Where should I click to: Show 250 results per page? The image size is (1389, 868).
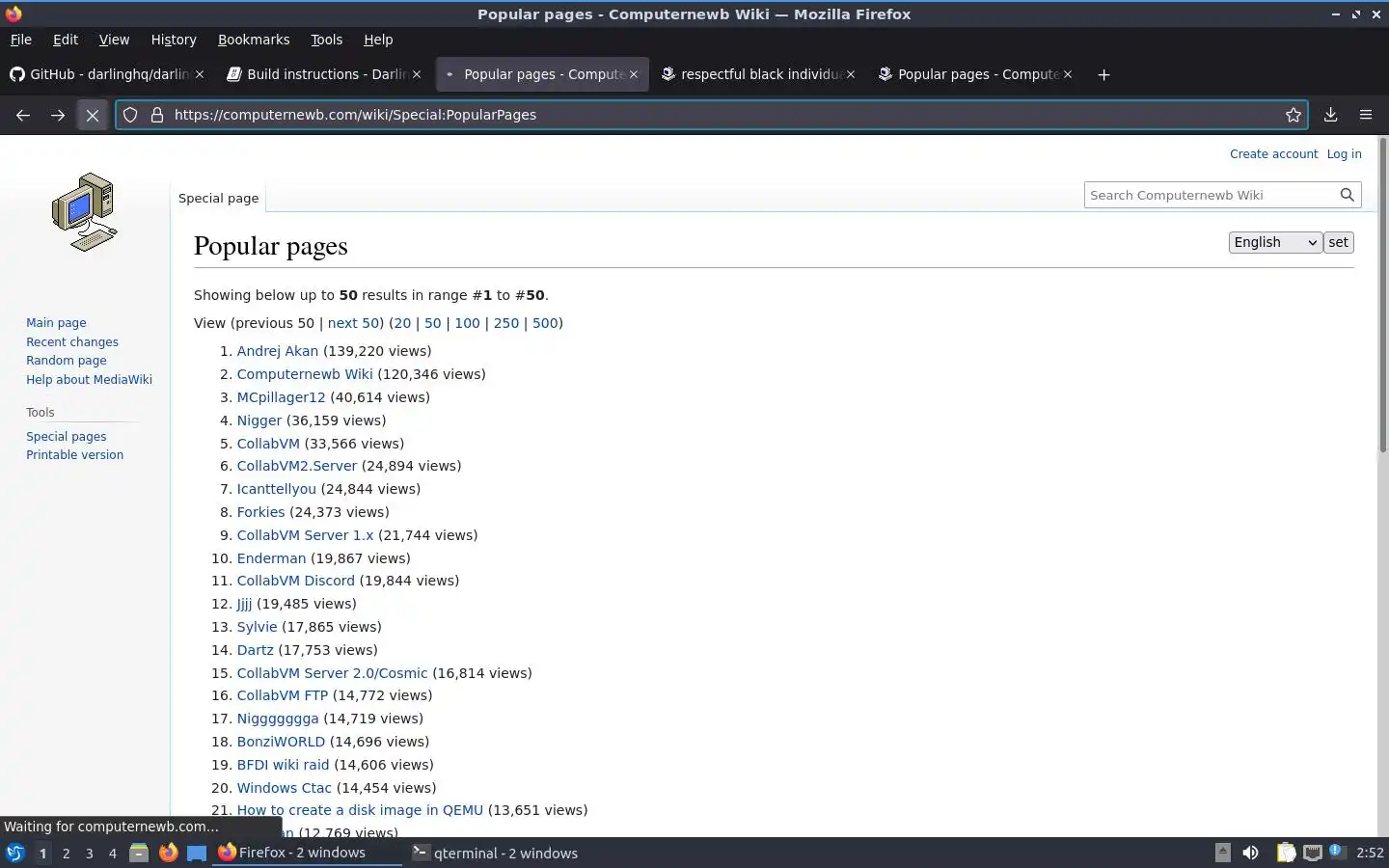point(506,323)
